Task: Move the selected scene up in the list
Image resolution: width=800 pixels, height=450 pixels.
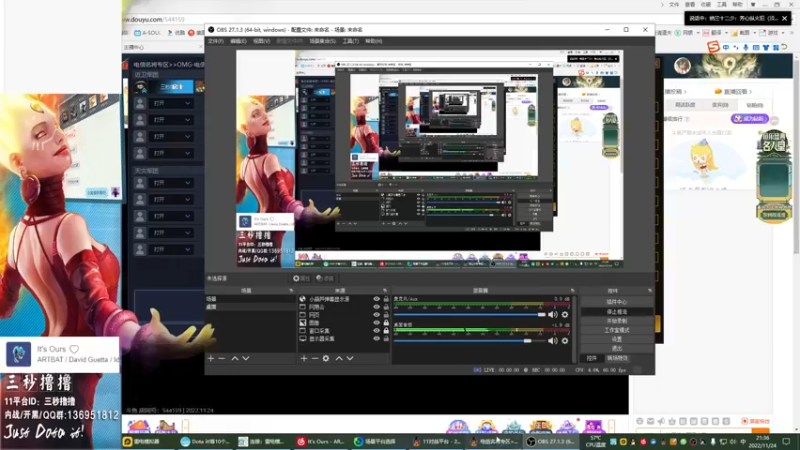Action: point(235,359)
